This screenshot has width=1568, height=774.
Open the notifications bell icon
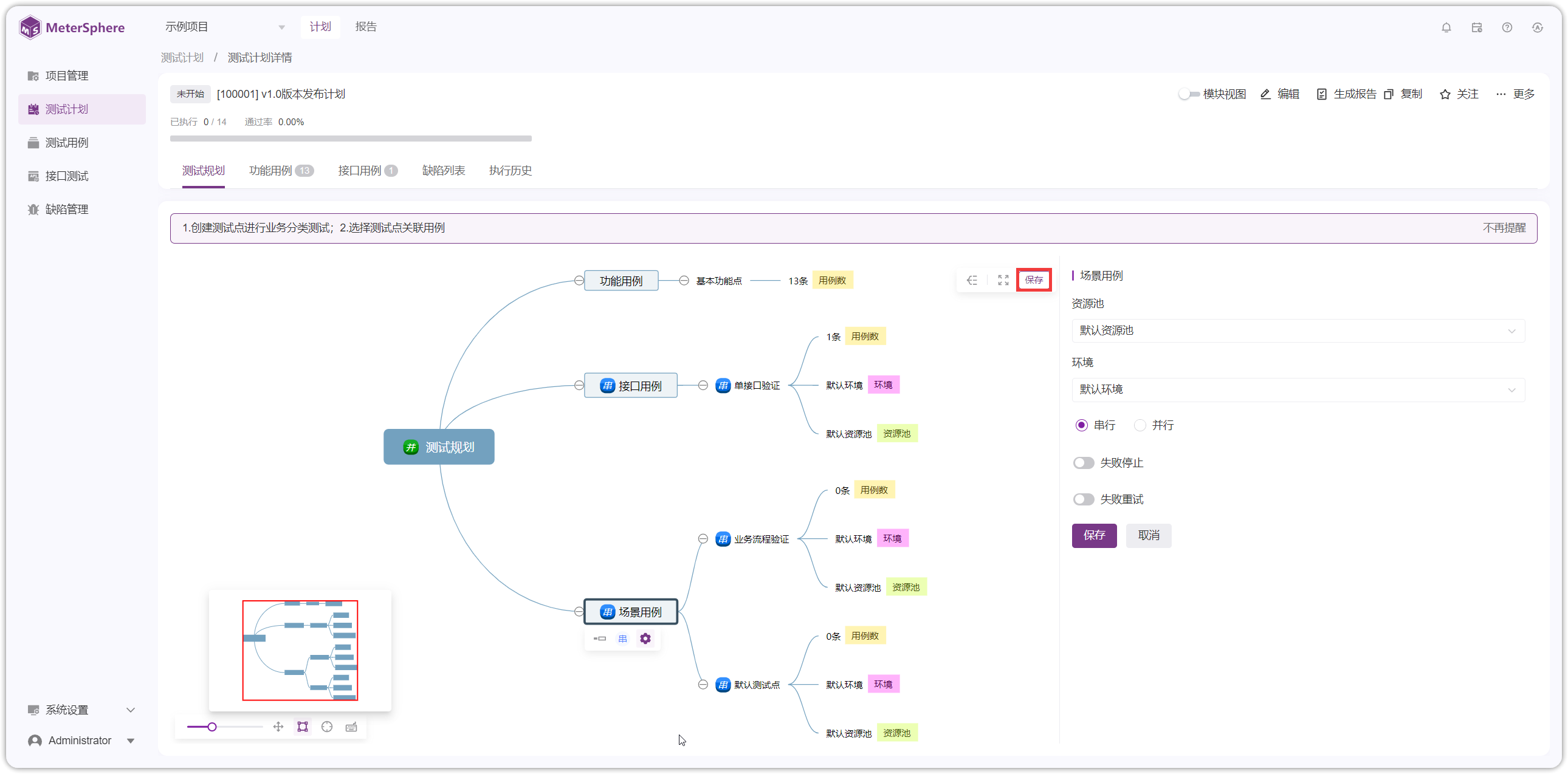1446,27
